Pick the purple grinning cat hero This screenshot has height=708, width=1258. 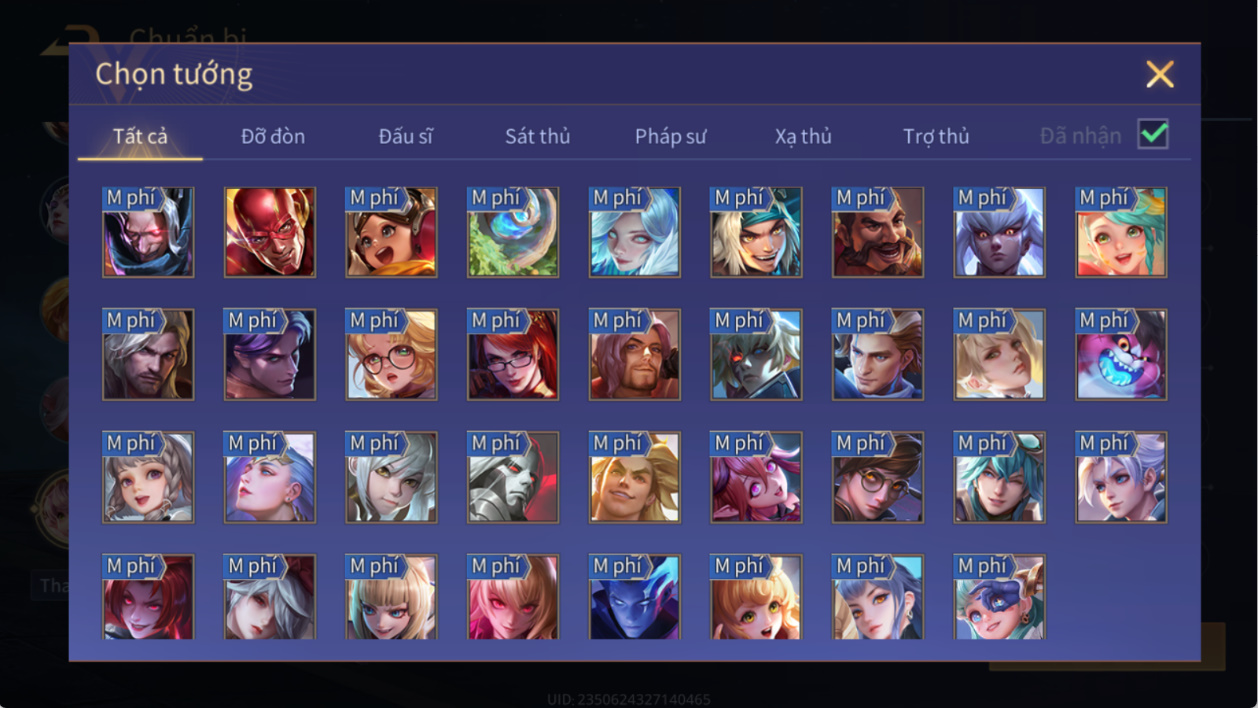point(1121,355)
